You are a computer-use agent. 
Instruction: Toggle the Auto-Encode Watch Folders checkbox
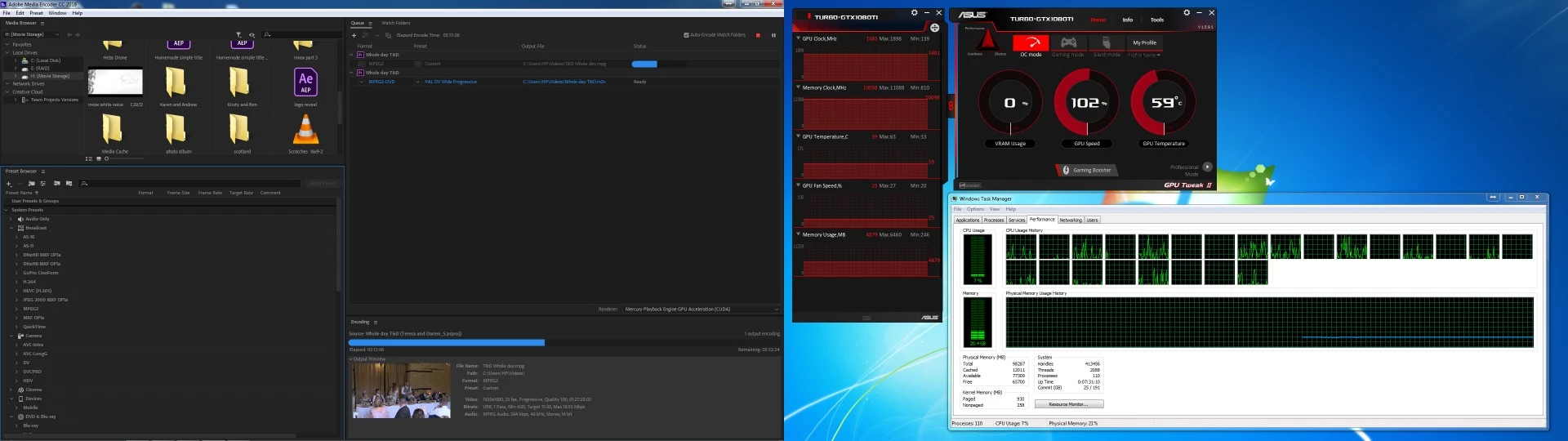[686, 35]
